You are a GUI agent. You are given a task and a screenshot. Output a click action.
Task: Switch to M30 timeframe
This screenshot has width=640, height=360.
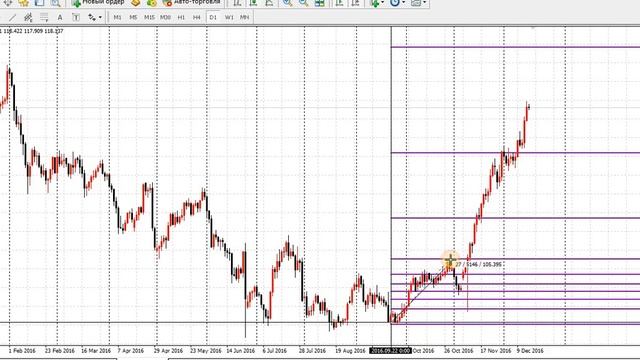click(x=165, y=17)
